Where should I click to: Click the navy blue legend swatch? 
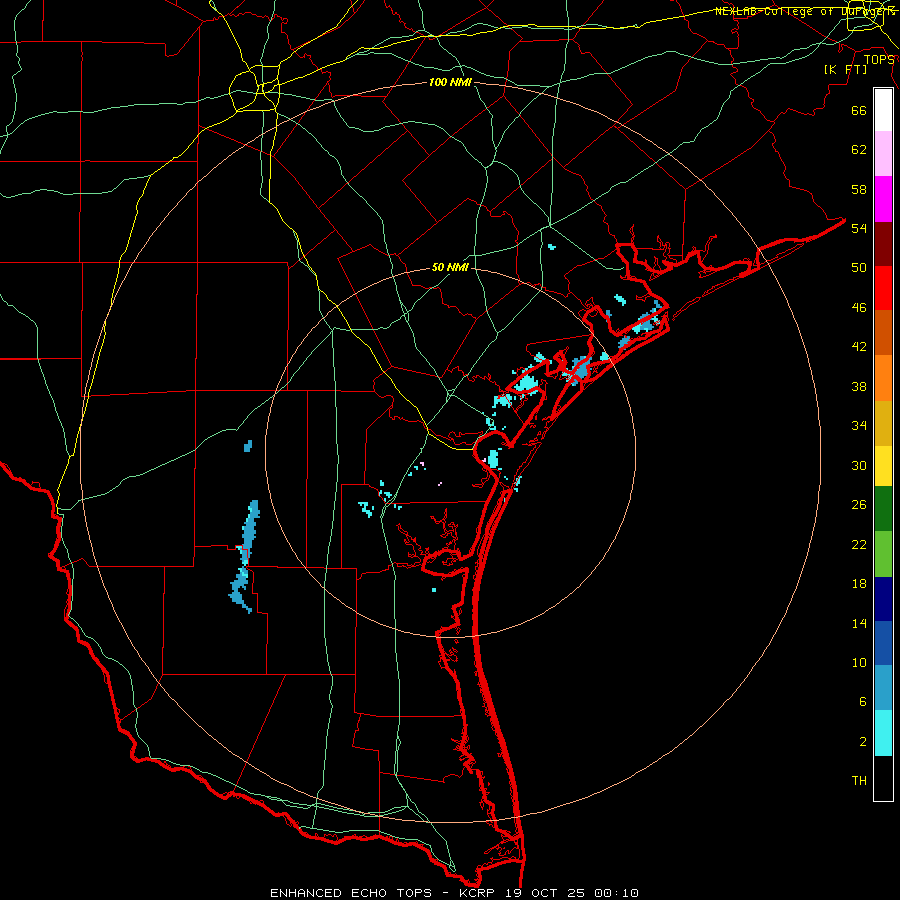pyautogui.click(x=883, y=599)
